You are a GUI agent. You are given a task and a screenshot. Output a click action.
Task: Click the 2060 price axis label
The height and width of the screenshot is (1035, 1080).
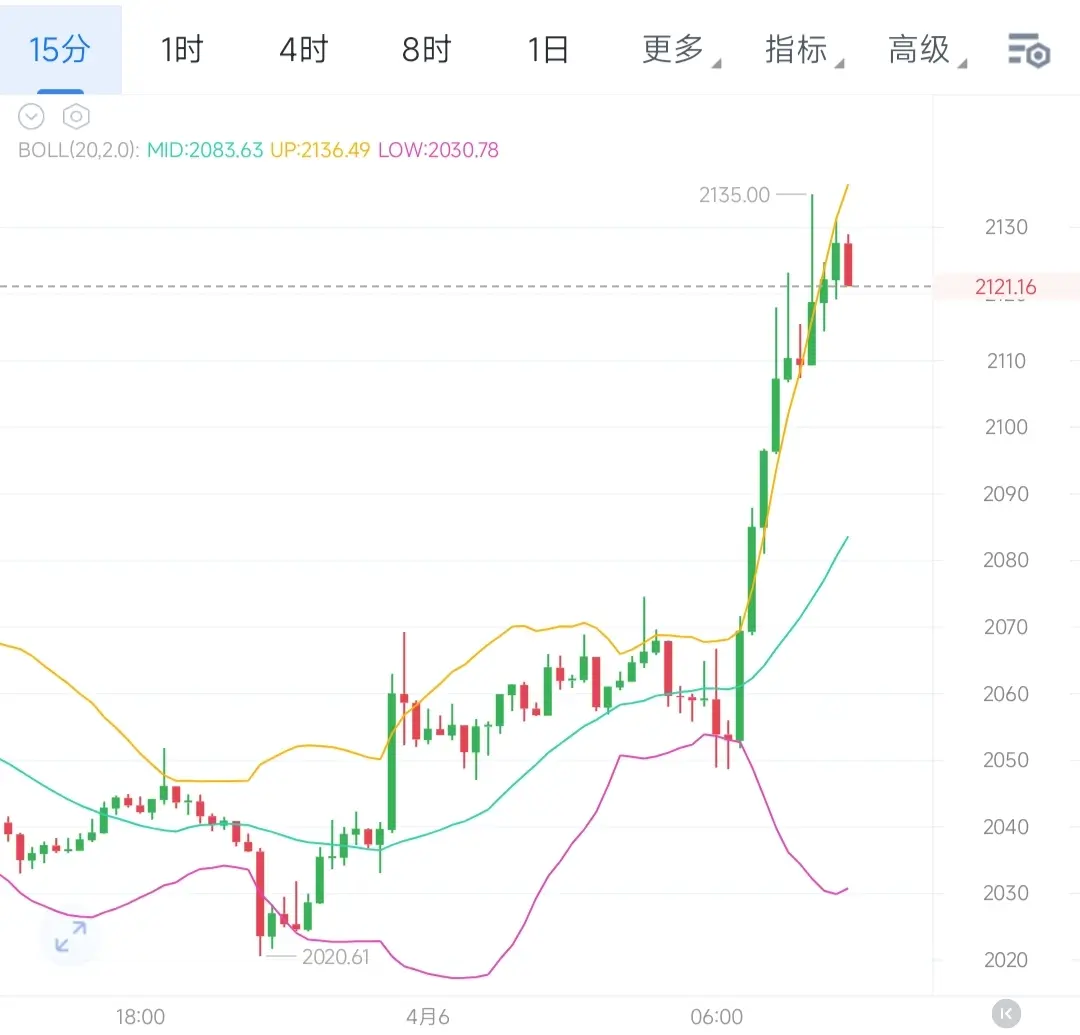tap(1006, 693)
